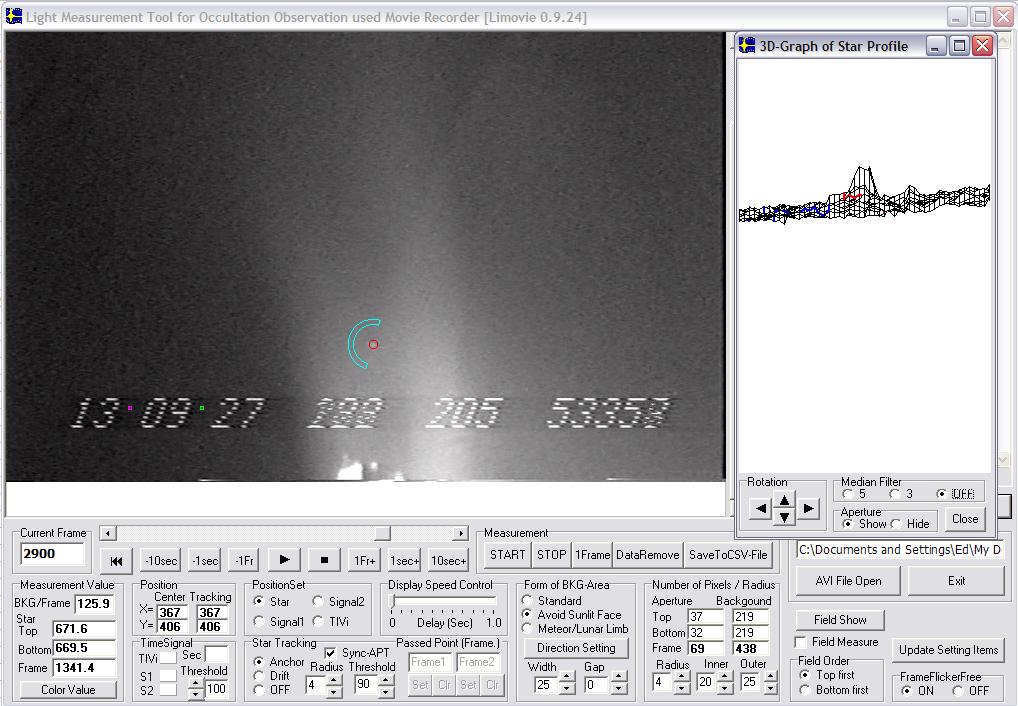1018x706 pixels.
Task: Tilt the 3D graph upward
Action: click(784, 501)
